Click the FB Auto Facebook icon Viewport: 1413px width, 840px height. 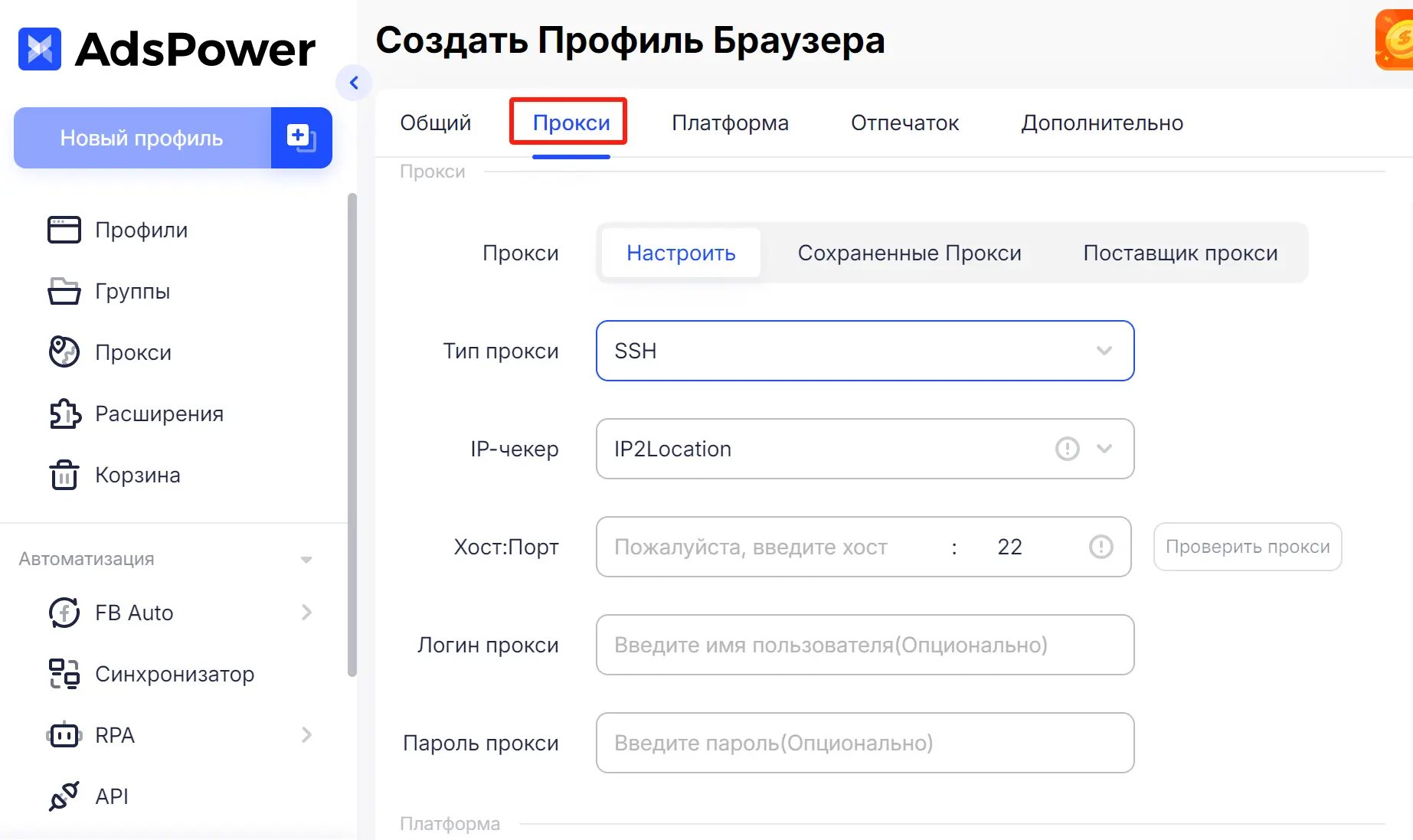coord(64,613)
